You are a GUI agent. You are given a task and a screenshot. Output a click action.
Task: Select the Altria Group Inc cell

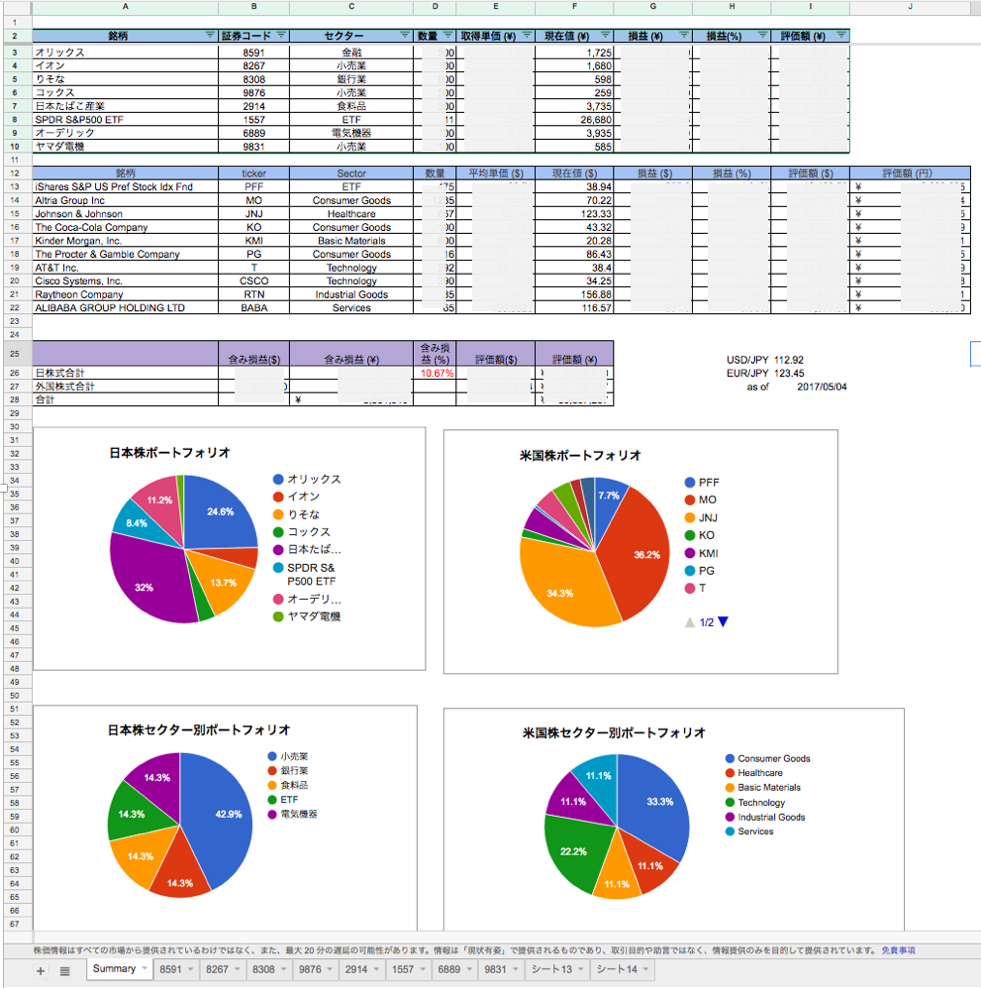(x=125, y=200)
